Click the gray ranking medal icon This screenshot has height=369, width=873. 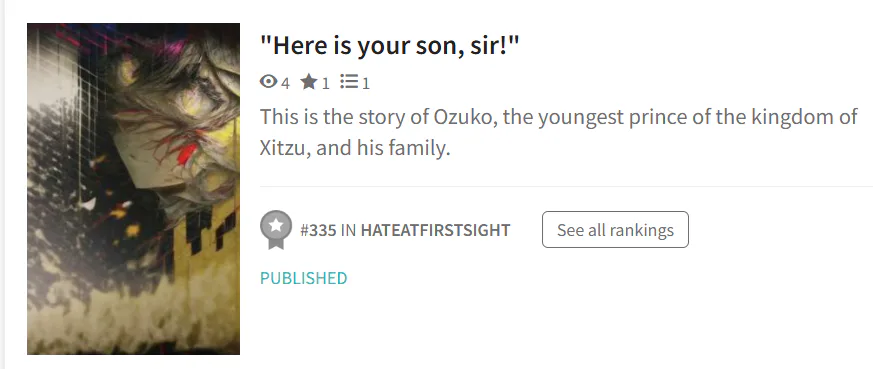276,229
